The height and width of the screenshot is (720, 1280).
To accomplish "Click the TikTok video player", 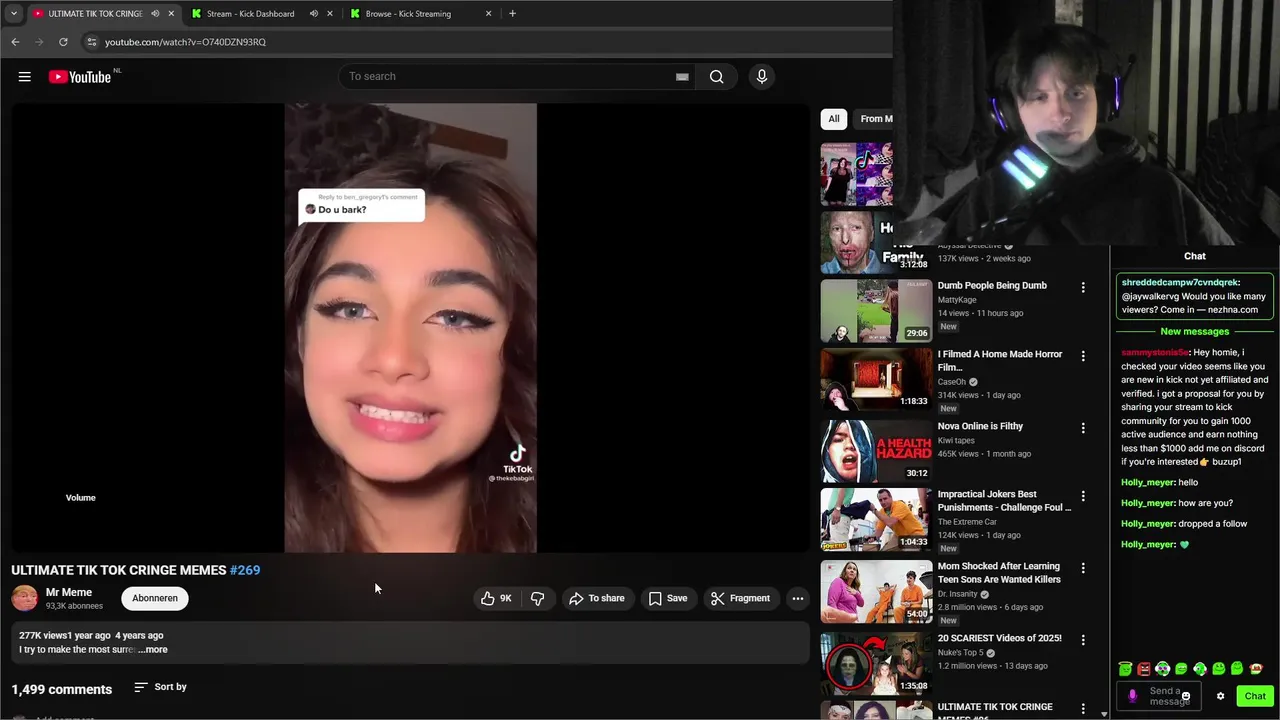I will 410,328.
